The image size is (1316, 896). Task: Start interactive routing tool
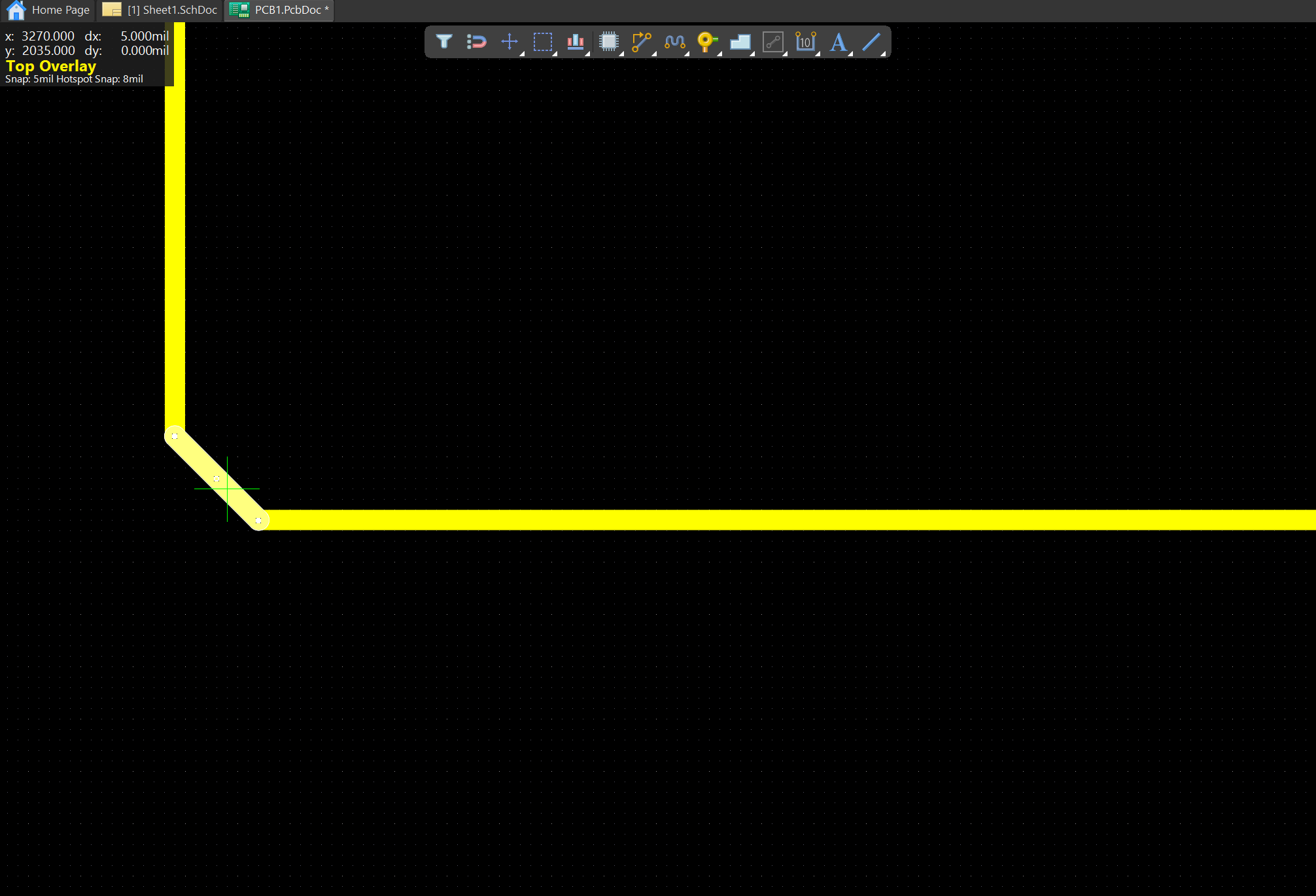[x=641, y=42]
